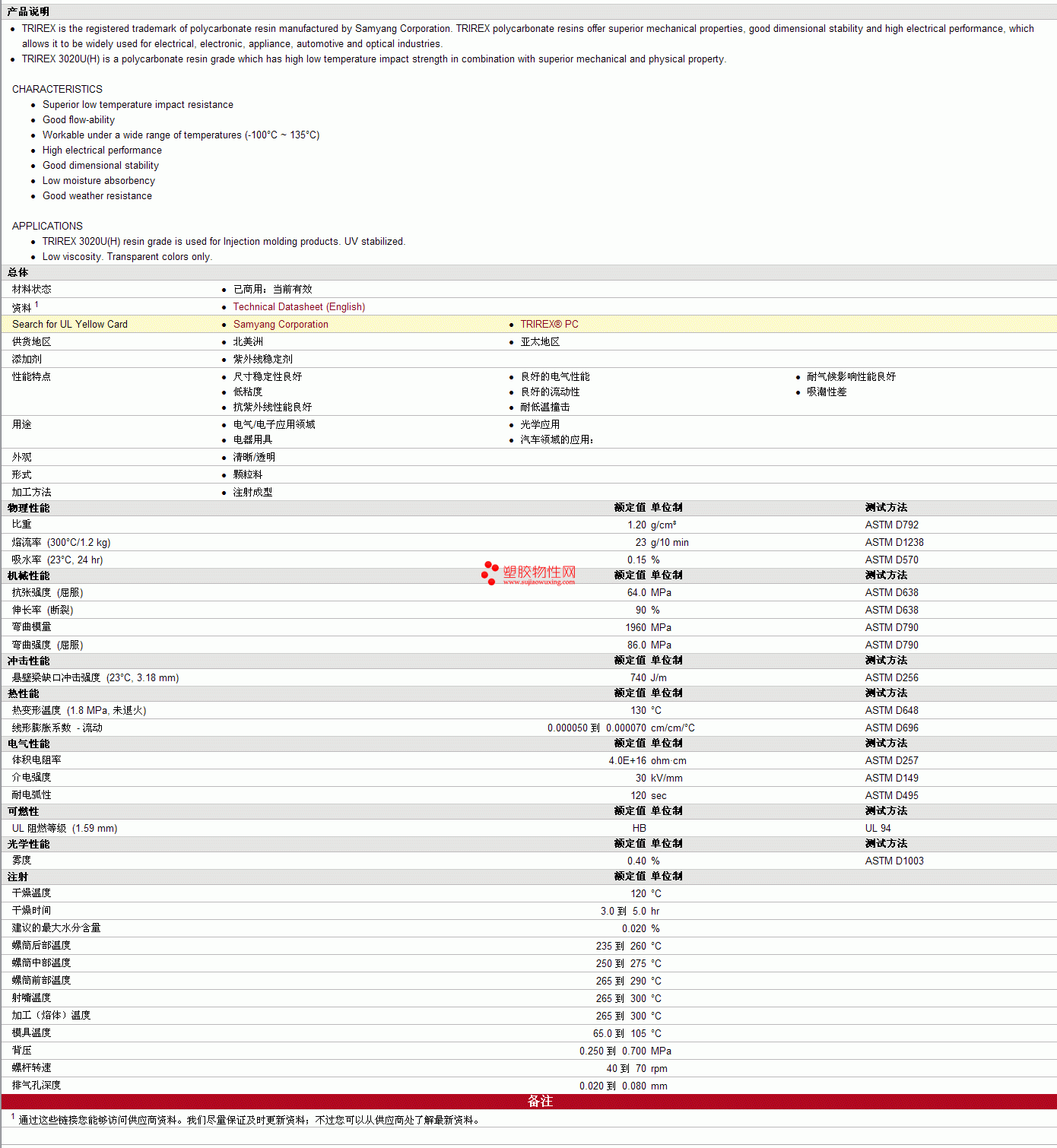1057x1148 pixels.
Task: Select the '冲击性能' section header
Action: point(28,661)
